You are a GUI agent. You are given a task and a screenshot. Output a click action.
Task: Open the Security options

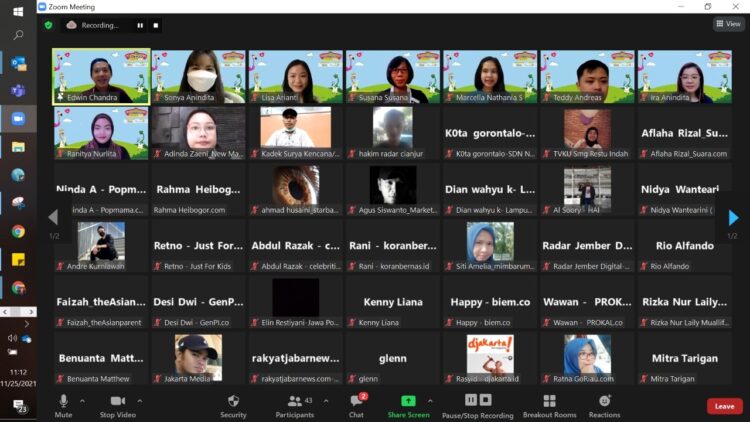coord(233,403)
